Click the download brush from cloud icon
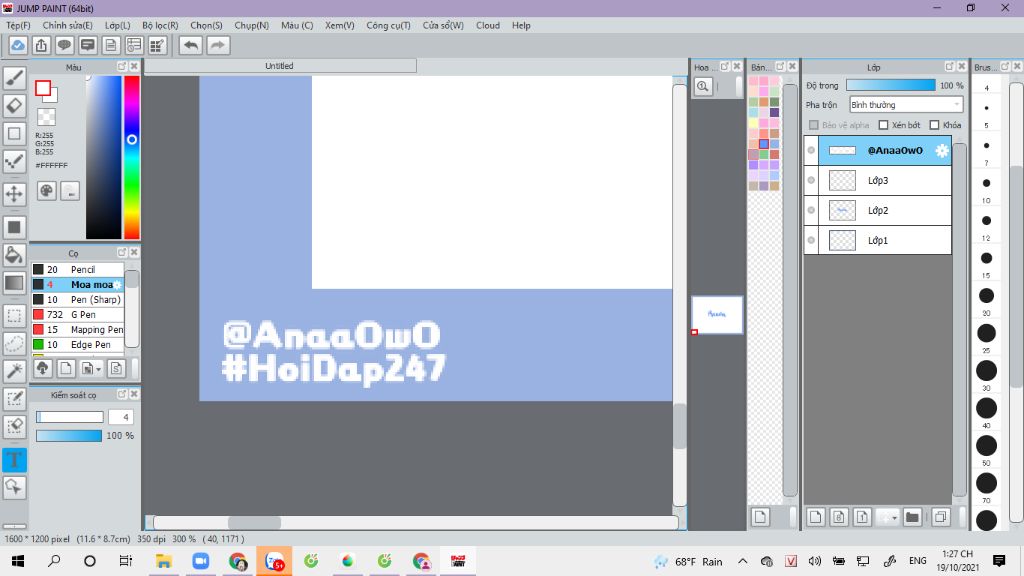This screenshot has width=1024, height=576. [x=42, y=368]
